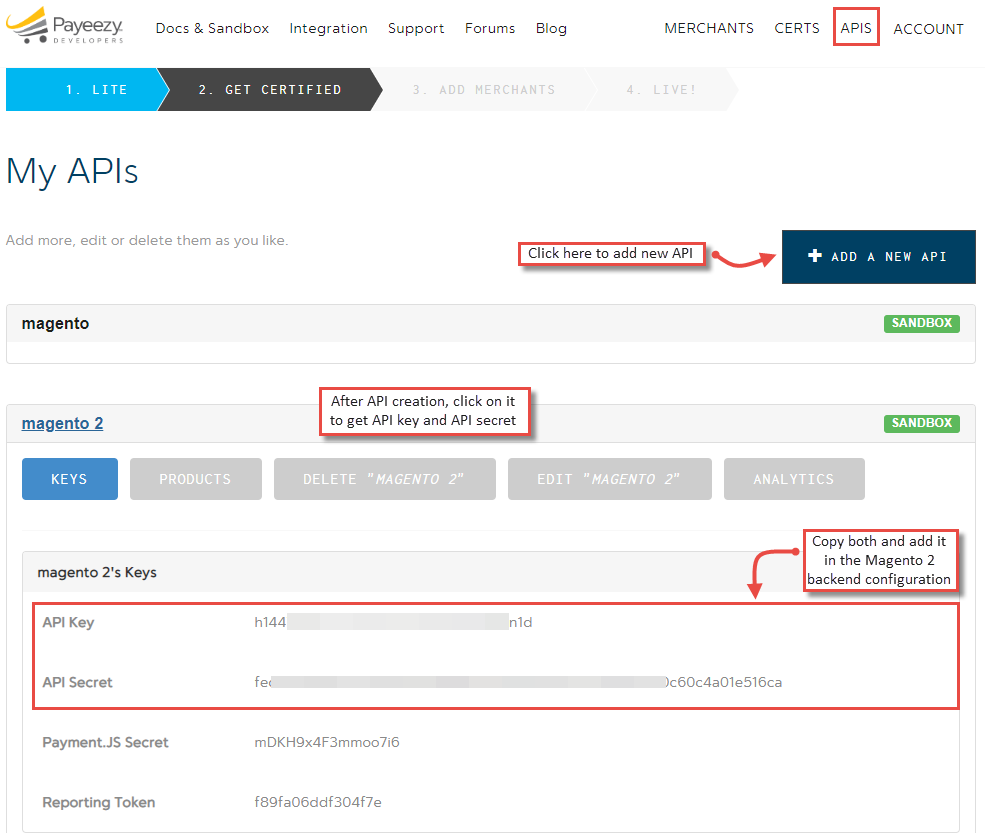The image size is (985, 833).
Task: Visit the Blog page
Action: [552, 28]
